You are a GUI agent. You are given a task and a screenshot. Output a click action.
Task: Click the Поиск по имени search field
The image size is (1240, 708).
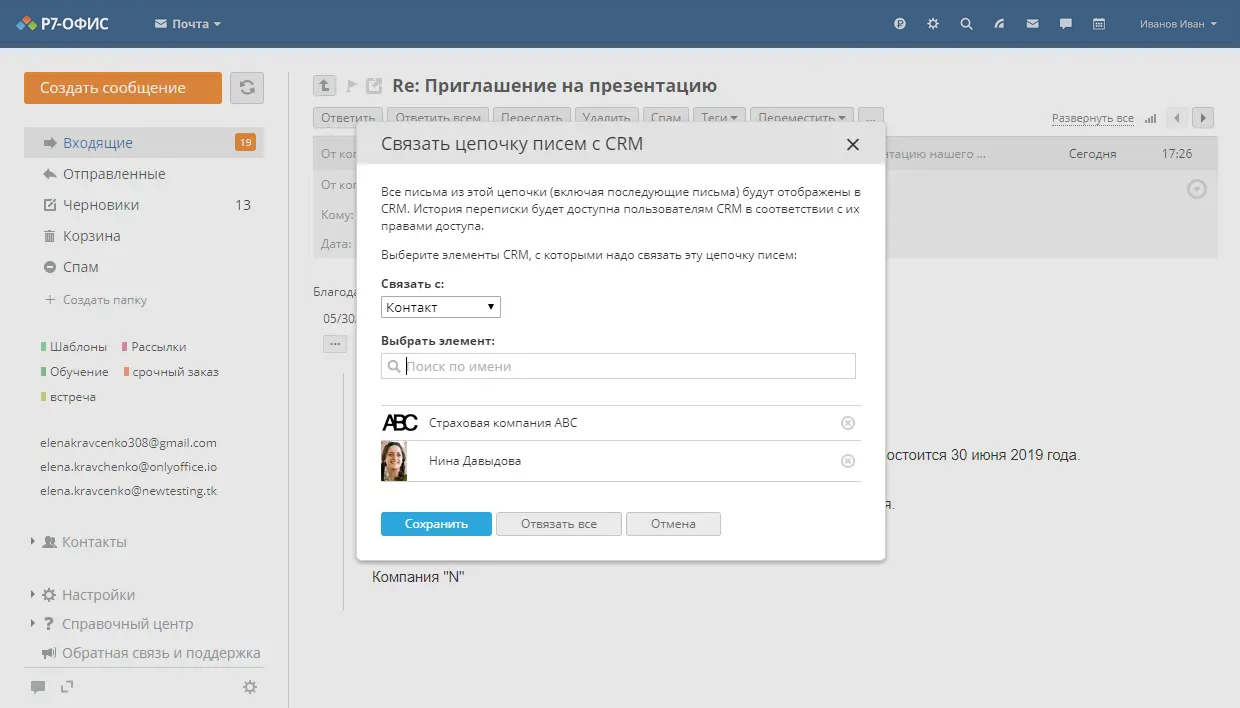618,366
